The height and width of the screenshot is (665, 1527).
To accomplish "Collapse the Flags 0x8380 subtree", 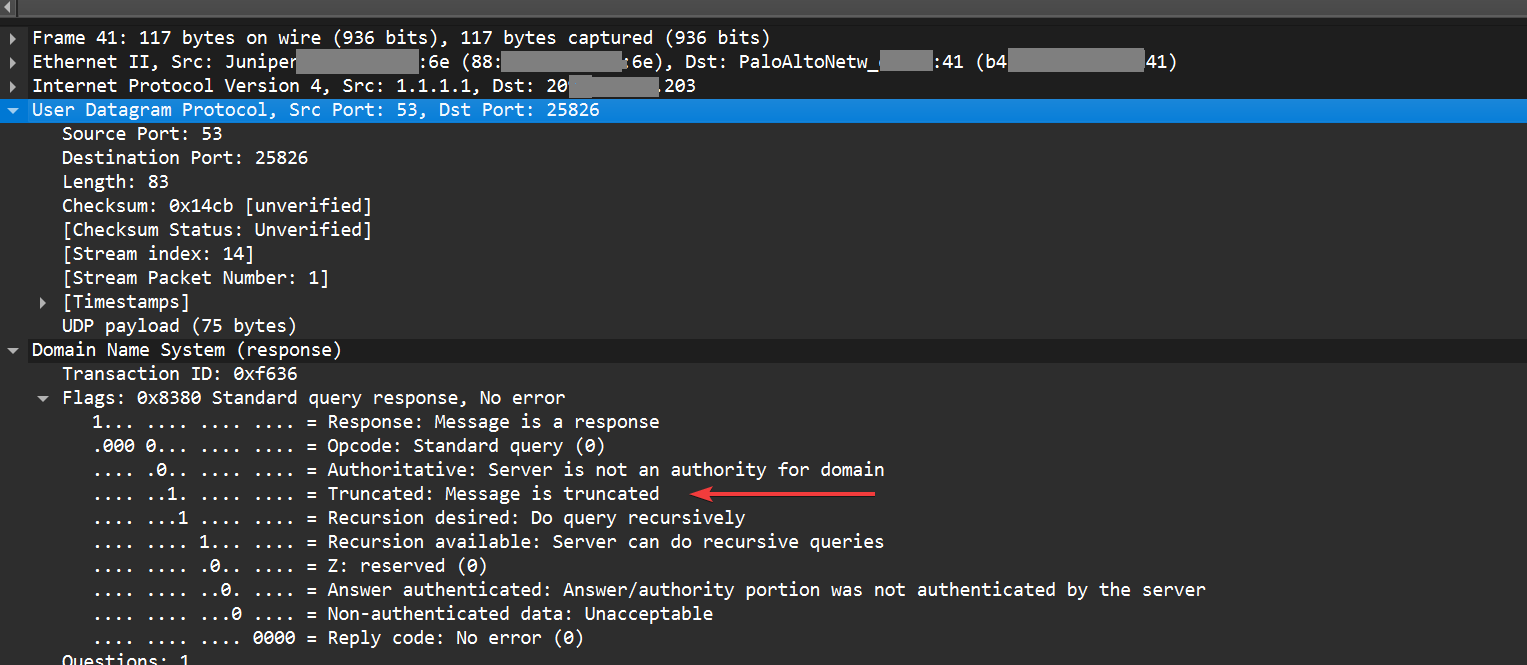I will [x=43, y=397].
